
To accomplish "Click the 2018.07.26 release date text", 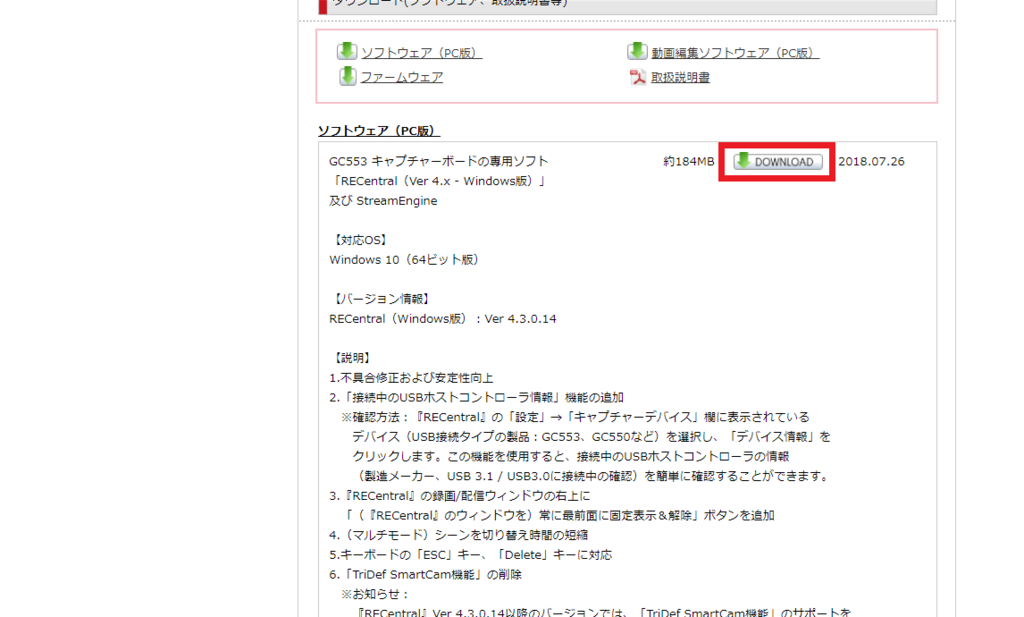I will tap(869, 160).
